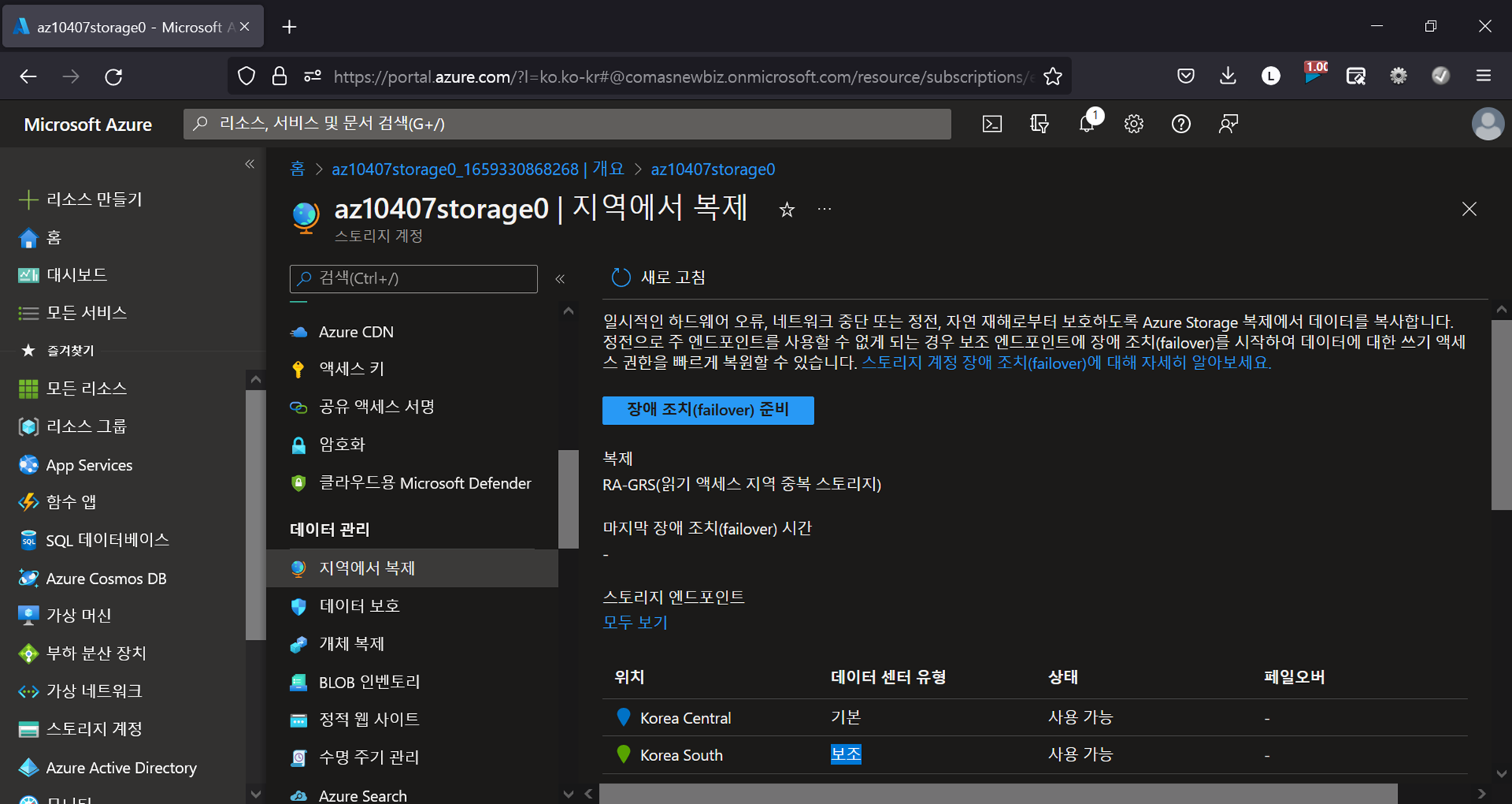
Task: Open help question mark icon
Action: 1181,124
